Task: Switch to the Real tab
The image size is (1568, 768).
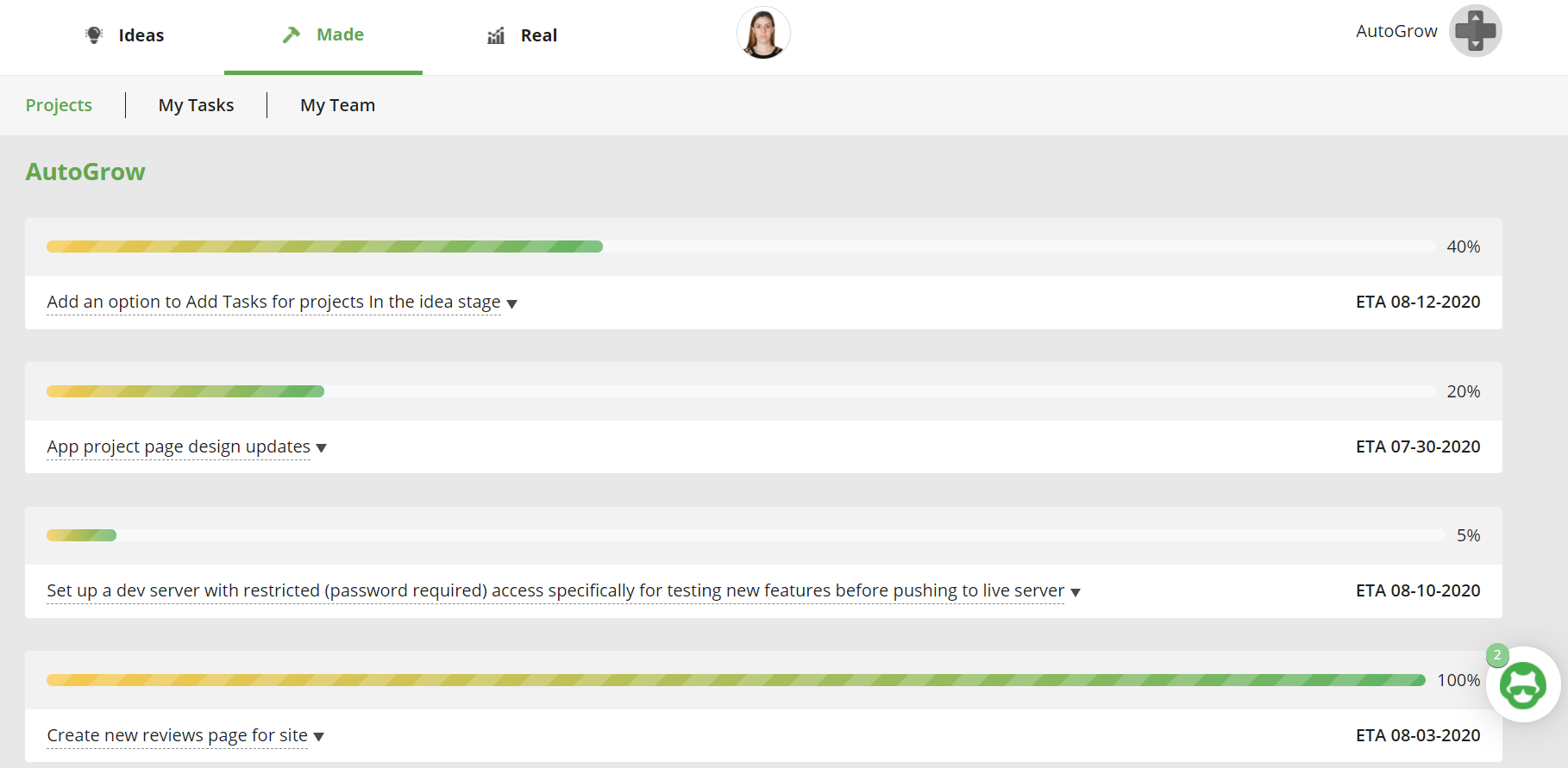Action: coord(539,34)
